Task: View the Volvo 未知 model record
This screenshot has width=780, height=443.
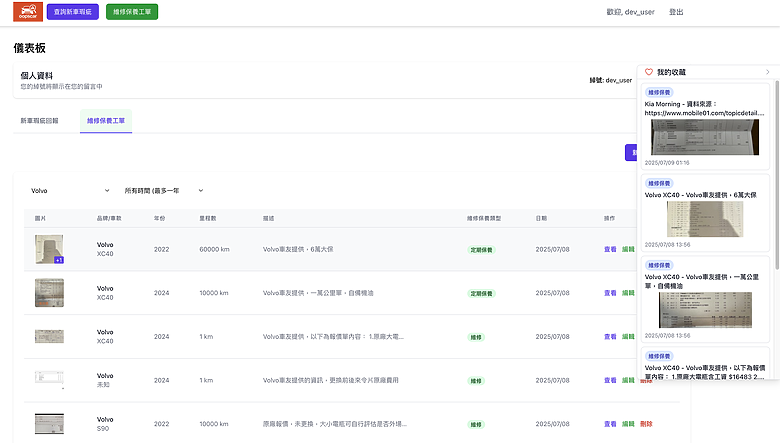Action: (610, 380)
